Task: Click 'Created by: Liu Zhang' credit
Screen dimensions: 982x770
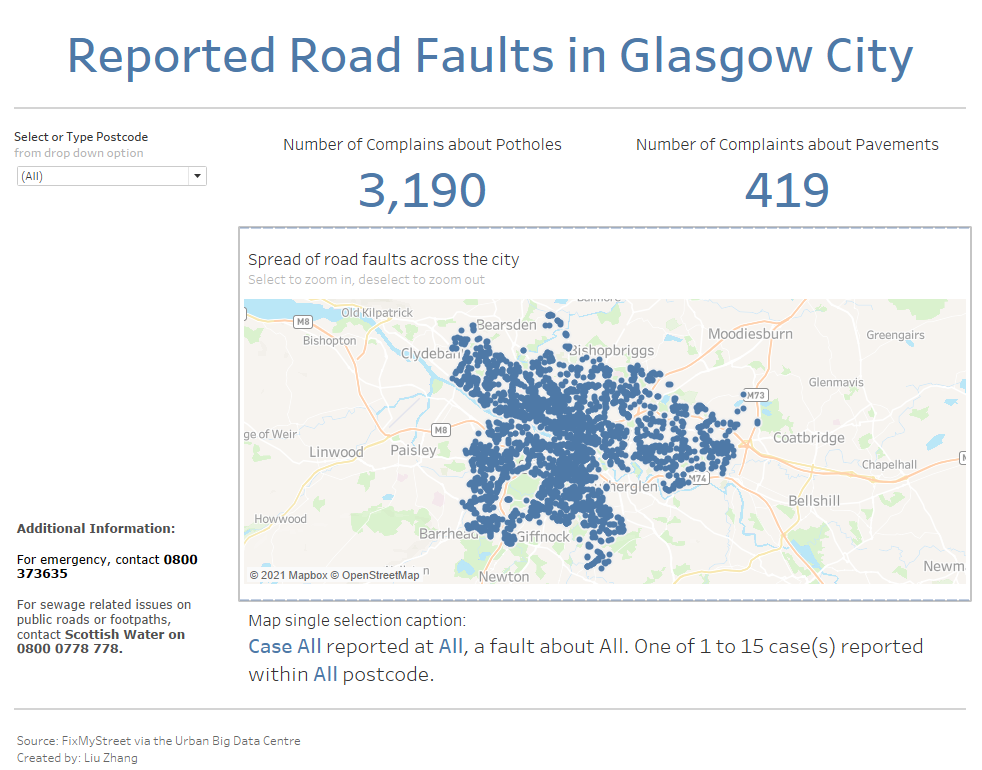Action: pos(77,757)
